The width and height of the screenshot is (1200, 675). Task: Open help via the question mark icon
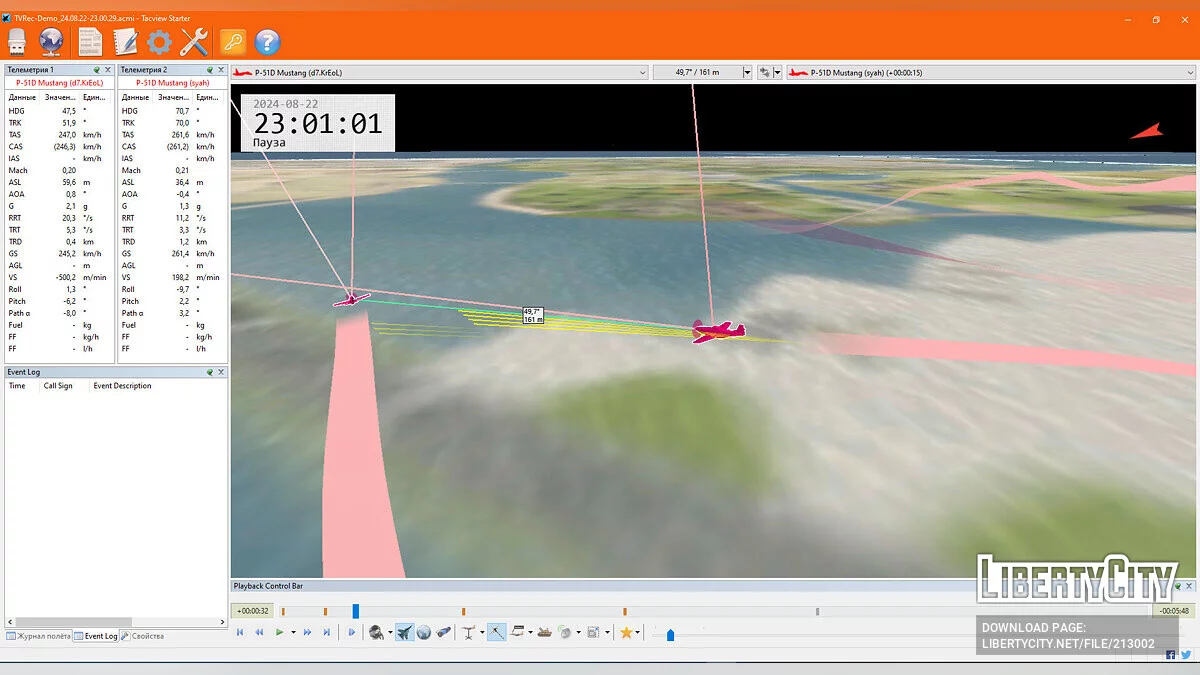[267, 41]
